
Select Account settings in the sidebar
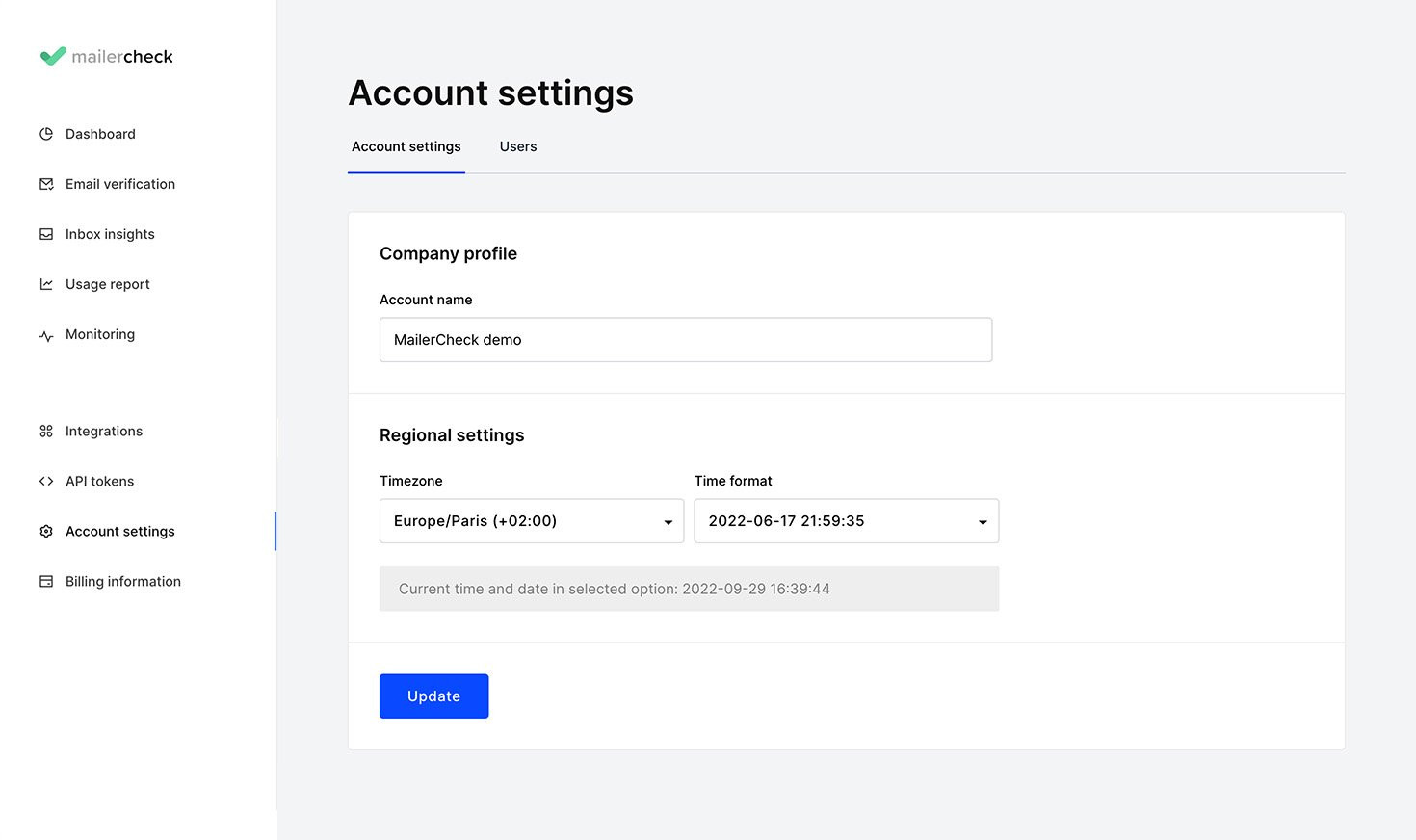[120, 532]
